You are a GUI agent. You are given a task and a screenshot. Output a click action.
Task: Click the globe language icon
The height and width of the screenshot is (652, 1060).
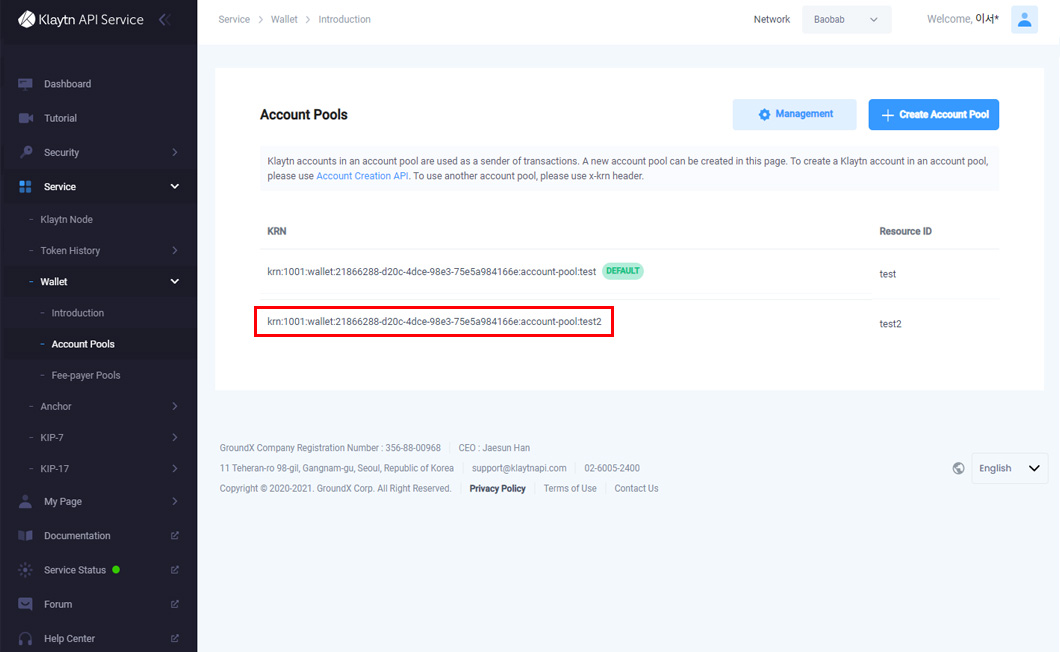[x=958, y=468]
